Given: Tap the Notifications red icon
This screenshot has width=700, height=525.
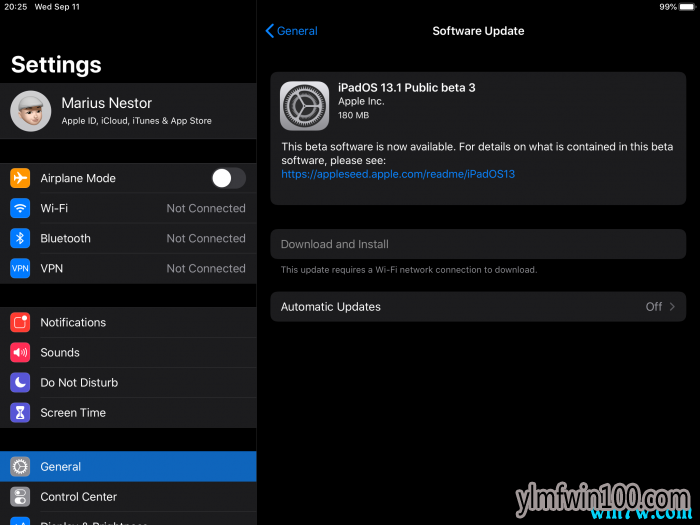Looking at the screenshot, I should click(20, 322).
